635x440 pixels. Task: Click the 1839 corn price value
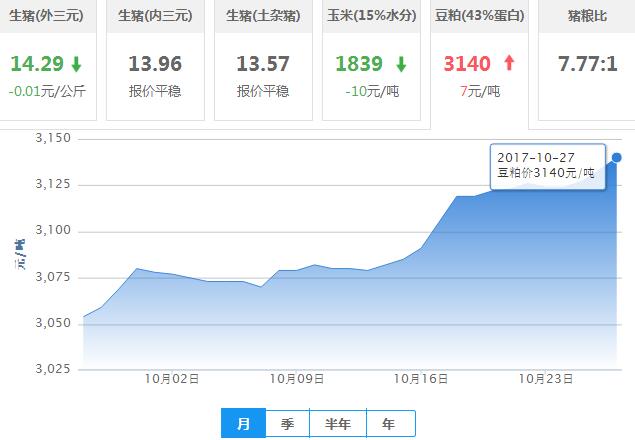(359, 64)
